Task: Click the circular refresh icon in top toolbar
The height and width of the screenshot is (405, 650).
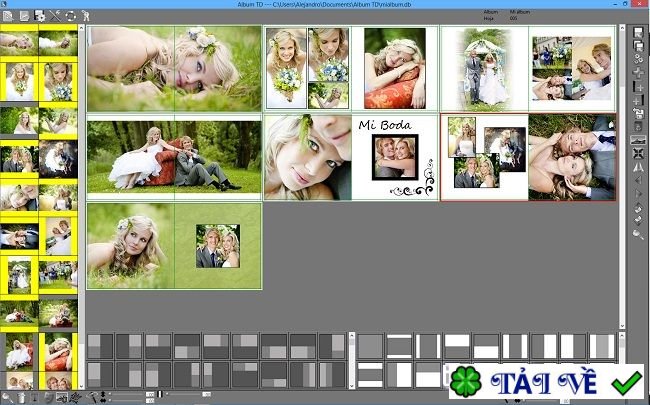Action: 70,16
